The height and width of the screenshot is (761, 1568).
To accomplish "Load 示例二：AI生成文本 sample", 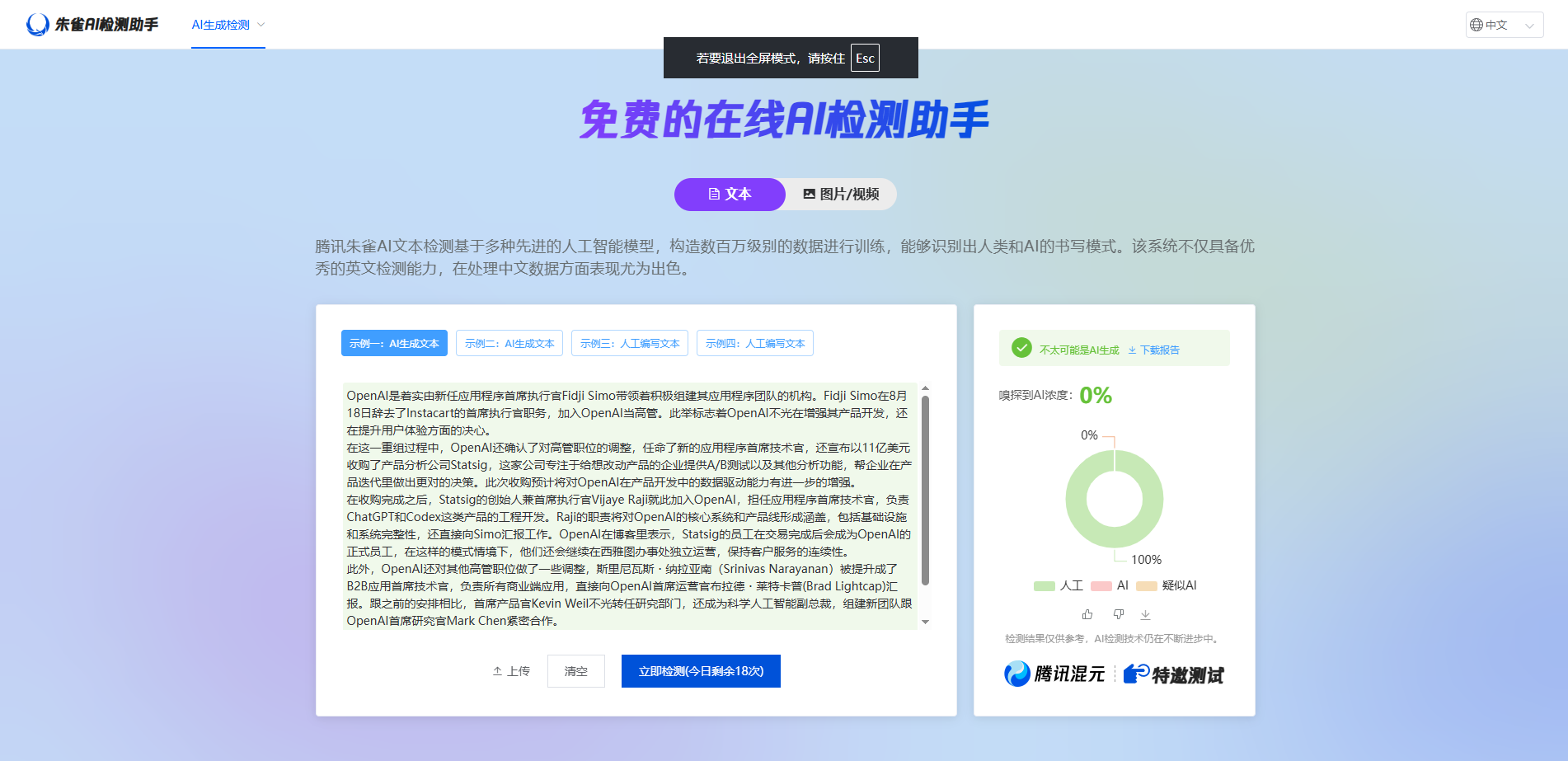I will point(509,343).
